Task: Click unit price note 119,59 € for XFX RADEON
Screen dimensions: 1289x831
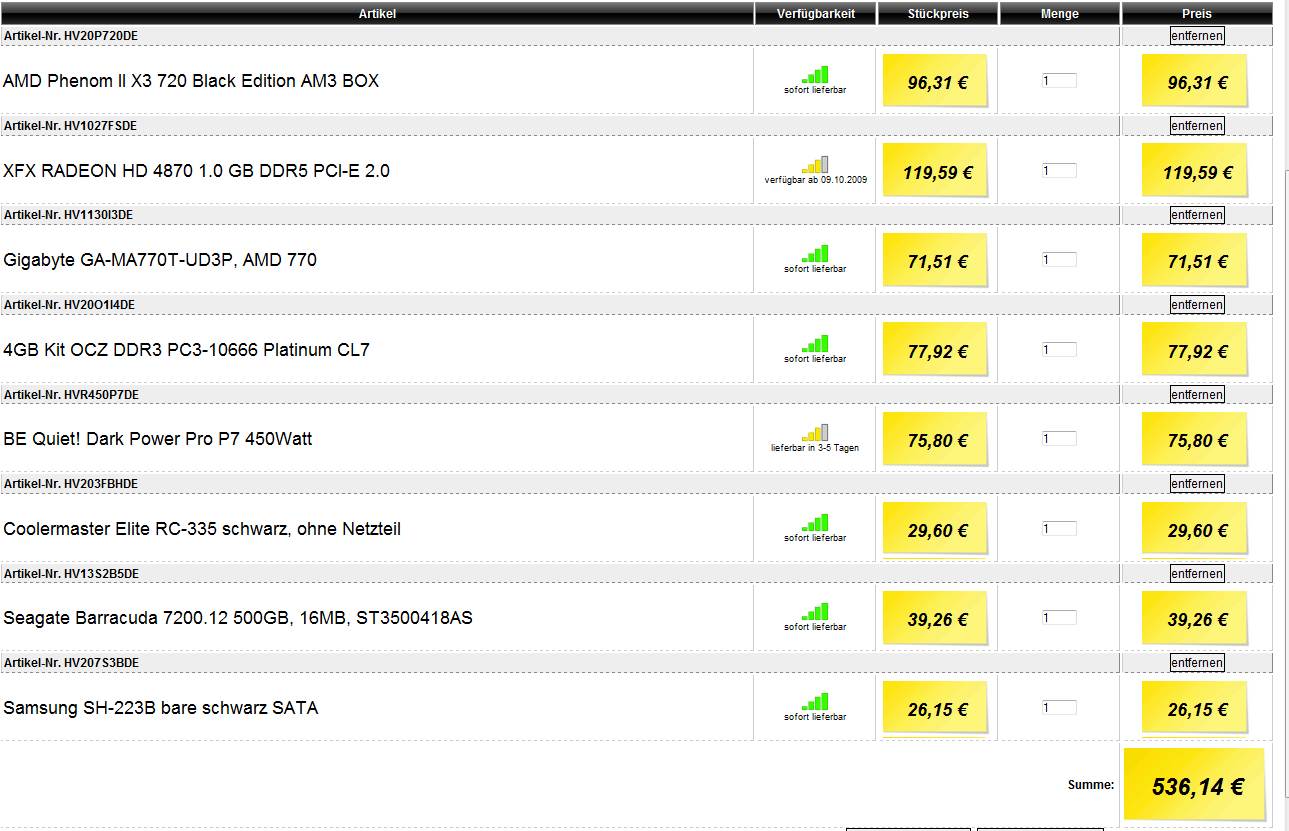Action: point(935,171)
